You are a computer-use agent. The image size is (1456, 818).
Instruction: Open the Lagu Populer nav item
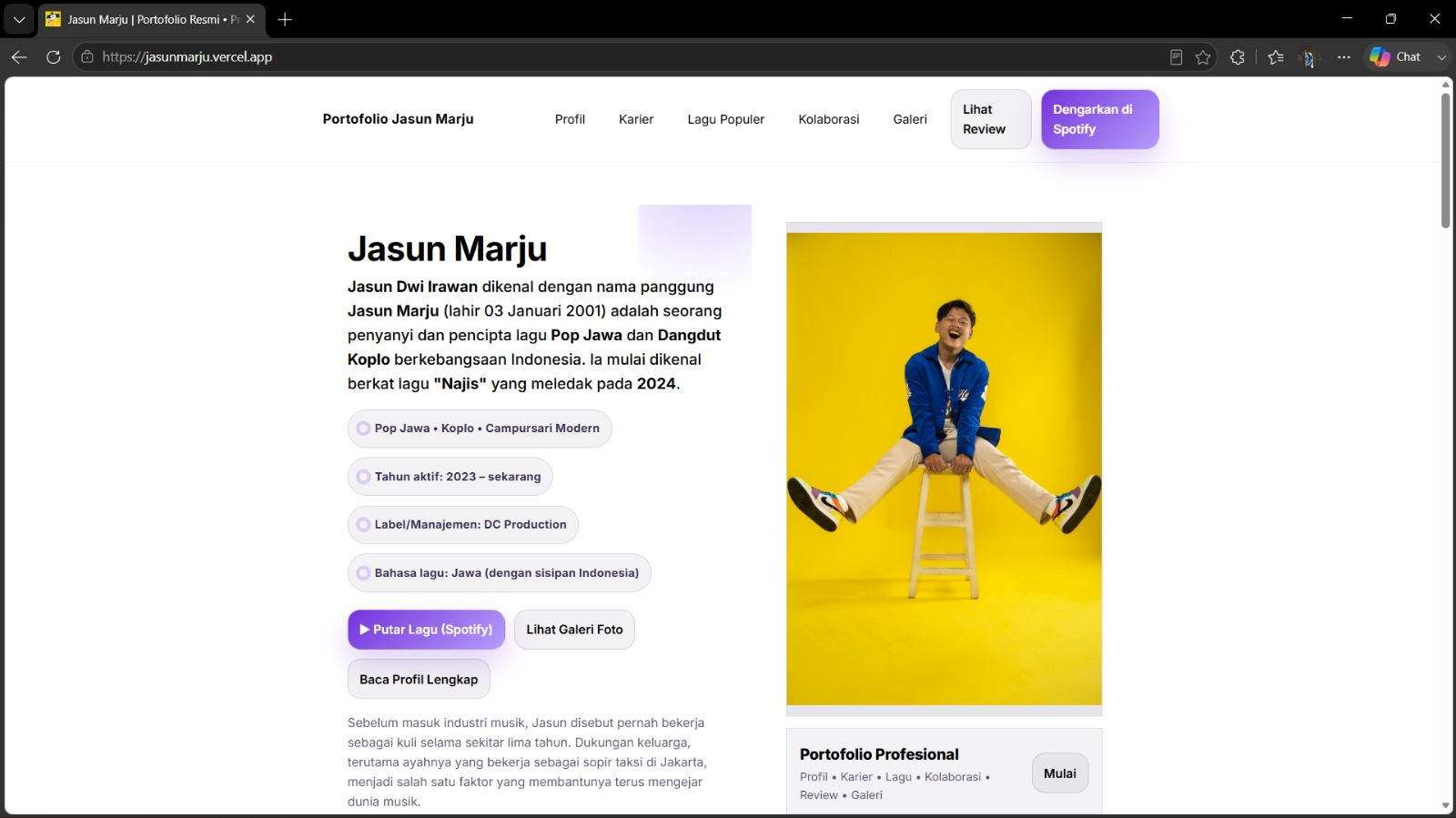[725, 119]
